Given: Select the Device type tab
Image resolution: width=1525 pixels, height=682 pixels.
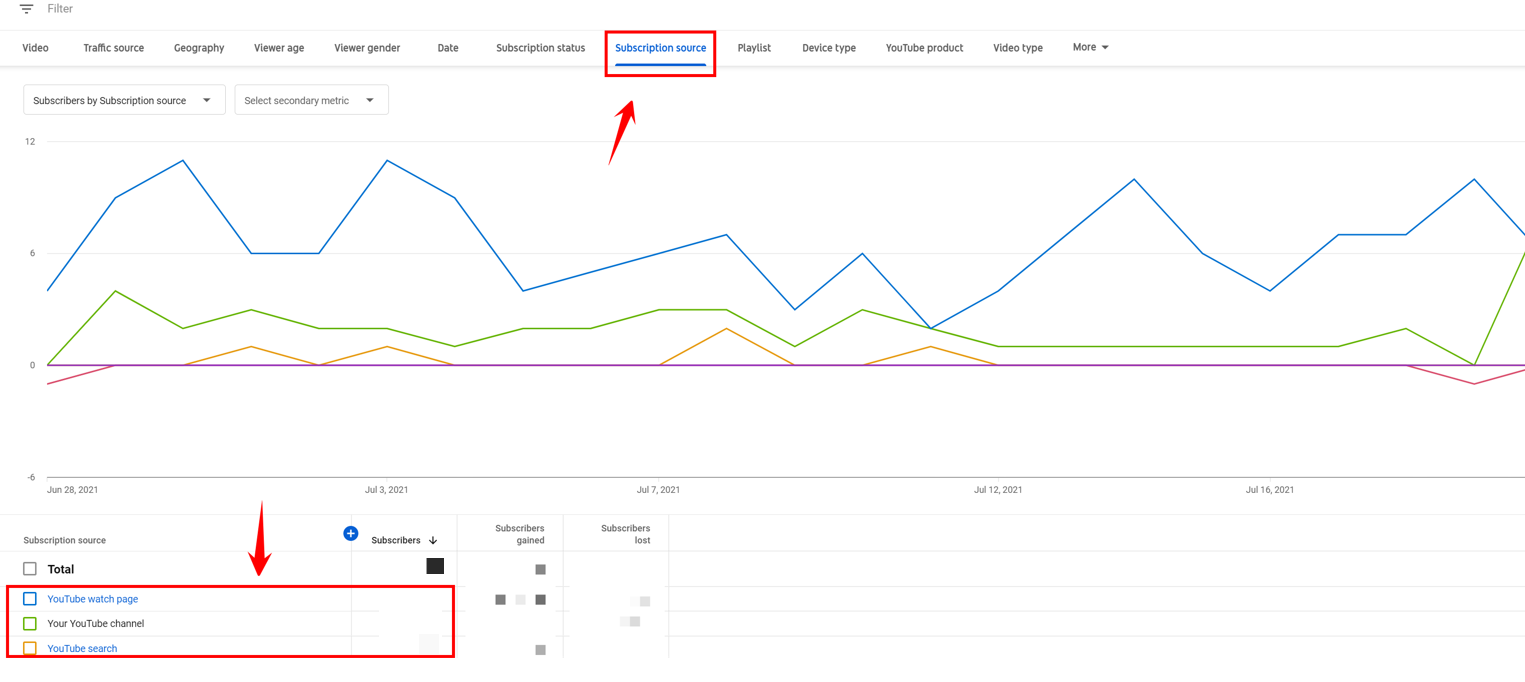Looking at the screenshot, I should coord(828,48).
